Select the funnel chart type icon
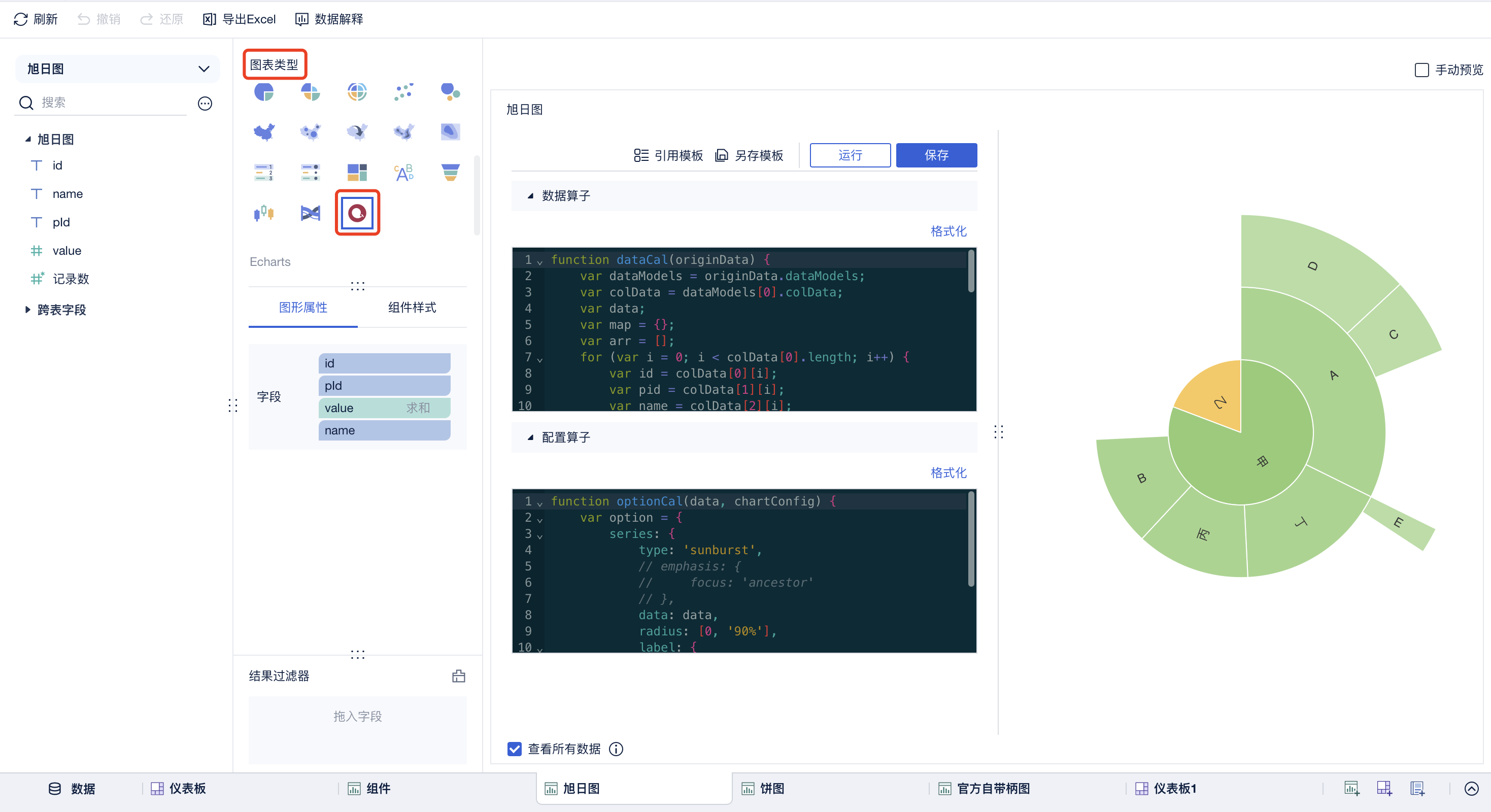Screen dimensions: 1491x812 pos(450,173)
